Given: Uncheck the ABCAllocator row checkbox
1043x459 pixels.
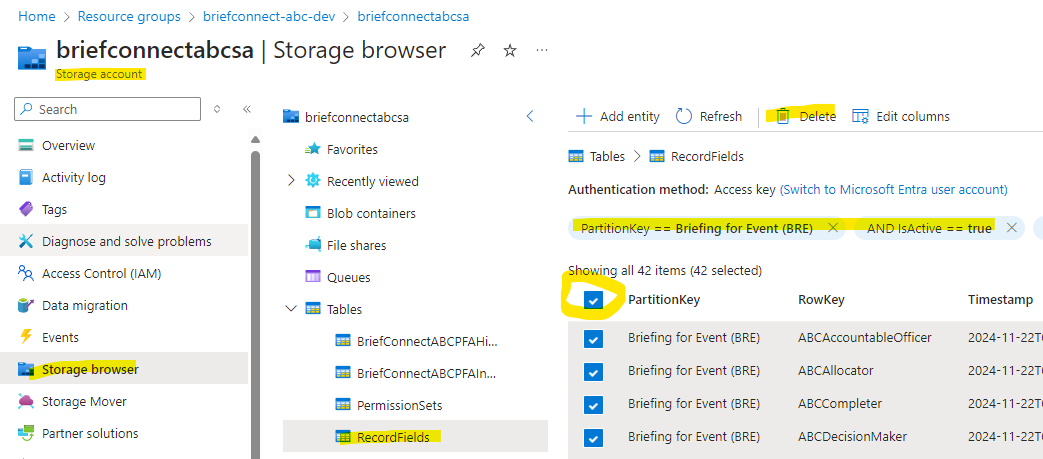Looking at the screenshot, I should pos(593,372).
